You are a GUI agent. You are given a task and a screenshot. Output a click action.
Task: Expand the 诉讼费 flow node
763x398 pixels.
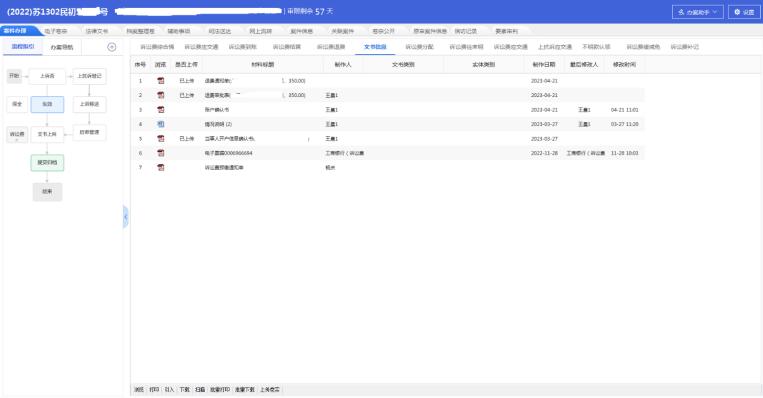tap(17, 134)
